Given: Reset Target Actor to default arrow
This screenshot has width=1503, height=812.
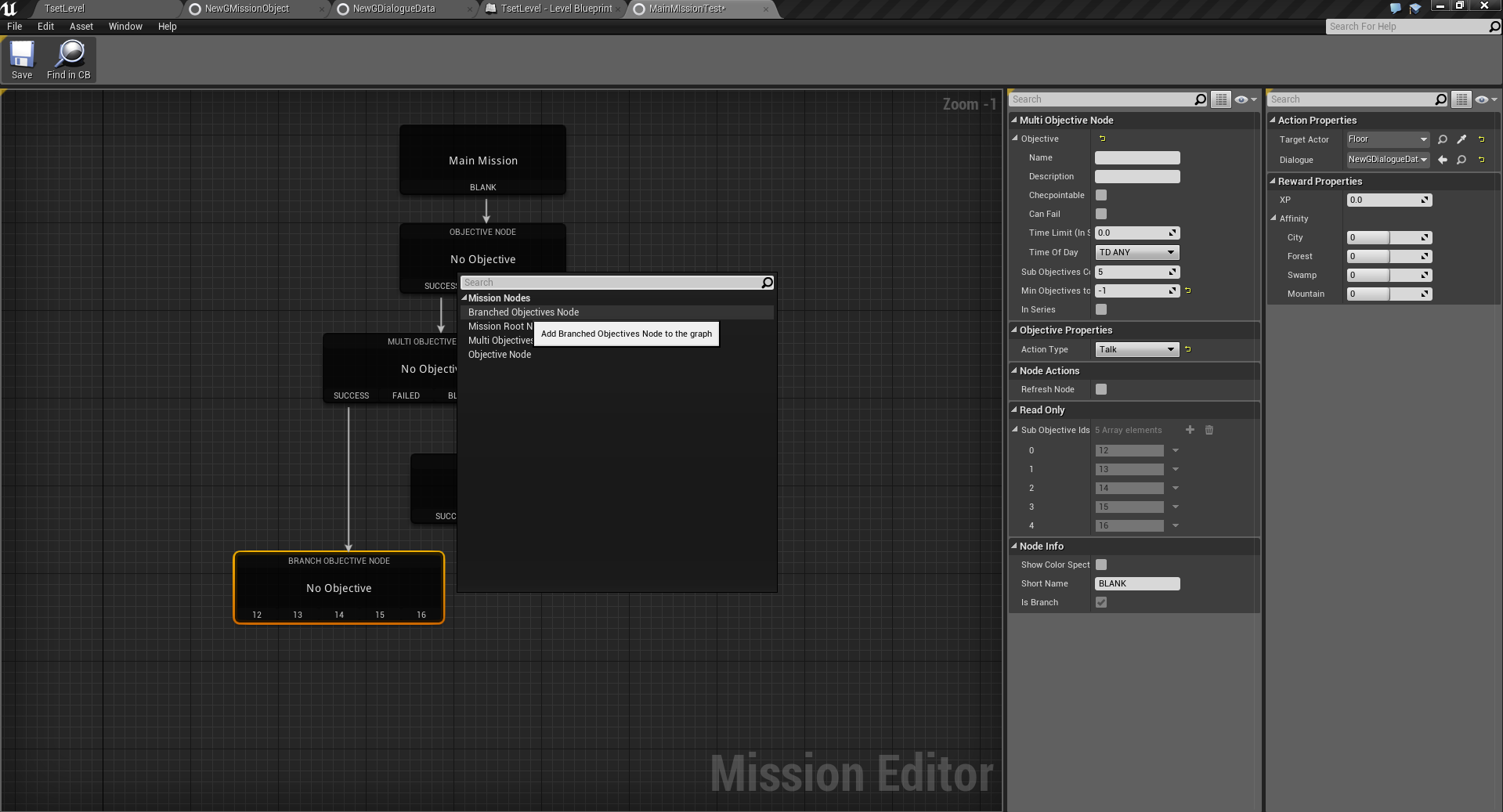Looking at the screenshot, I should click(1482, 139).
